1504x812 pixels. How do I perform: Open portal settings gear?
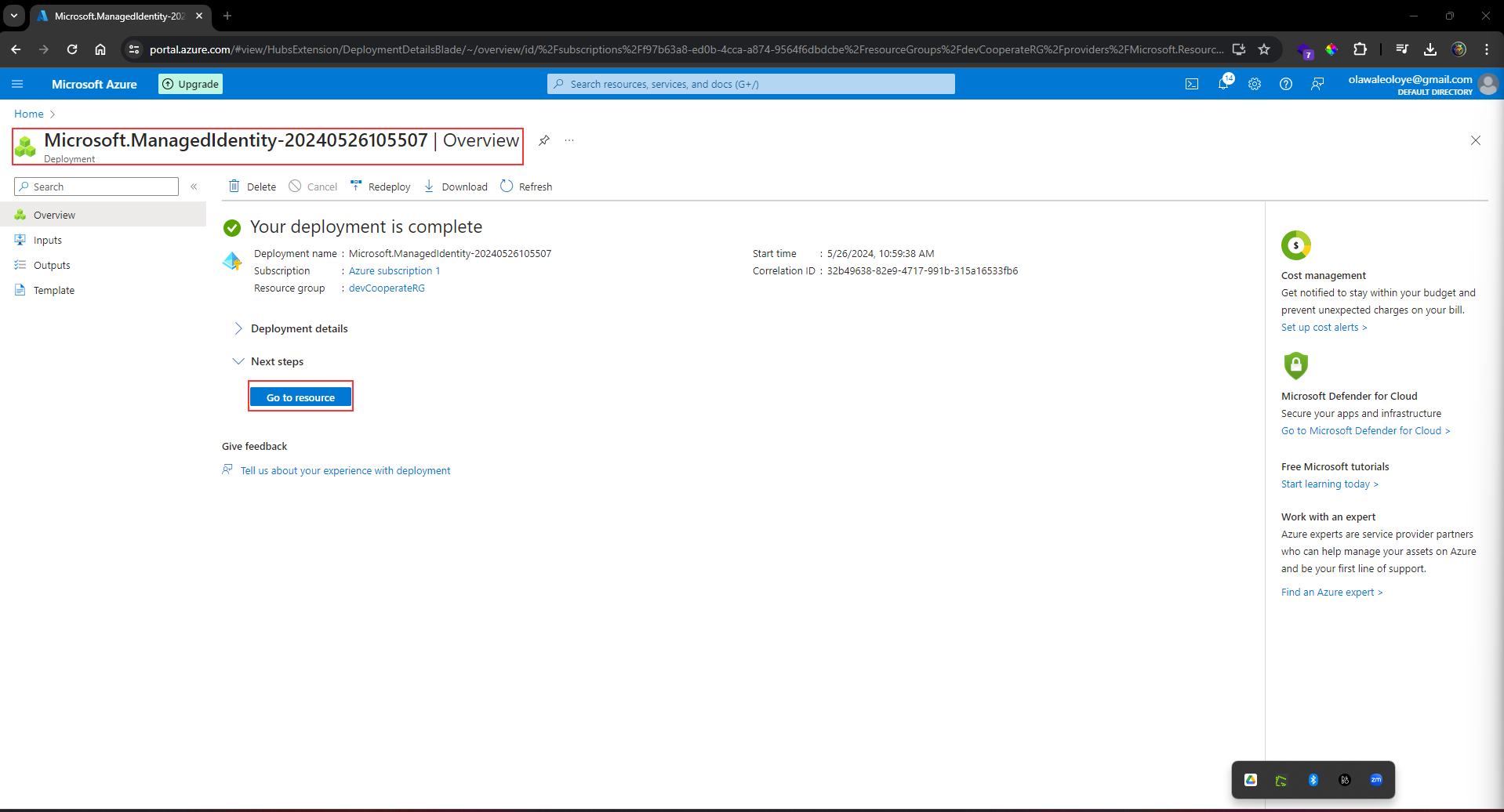pos(1255,84)
